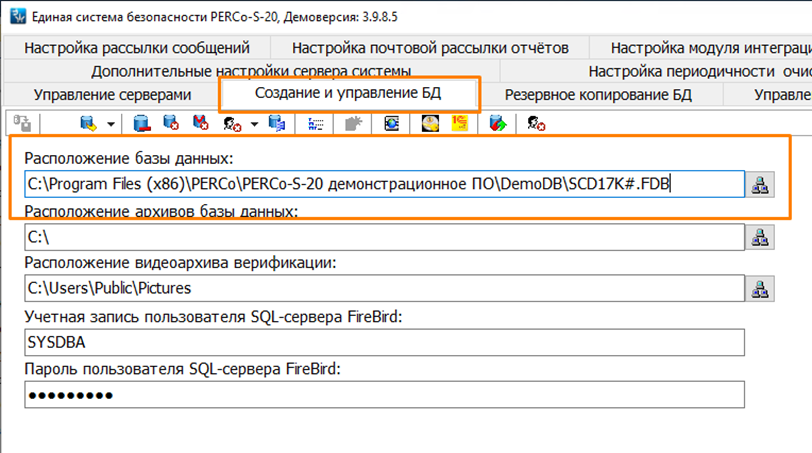Open Настройка почтовой рассылки отчётов tab

pos(430,47)
